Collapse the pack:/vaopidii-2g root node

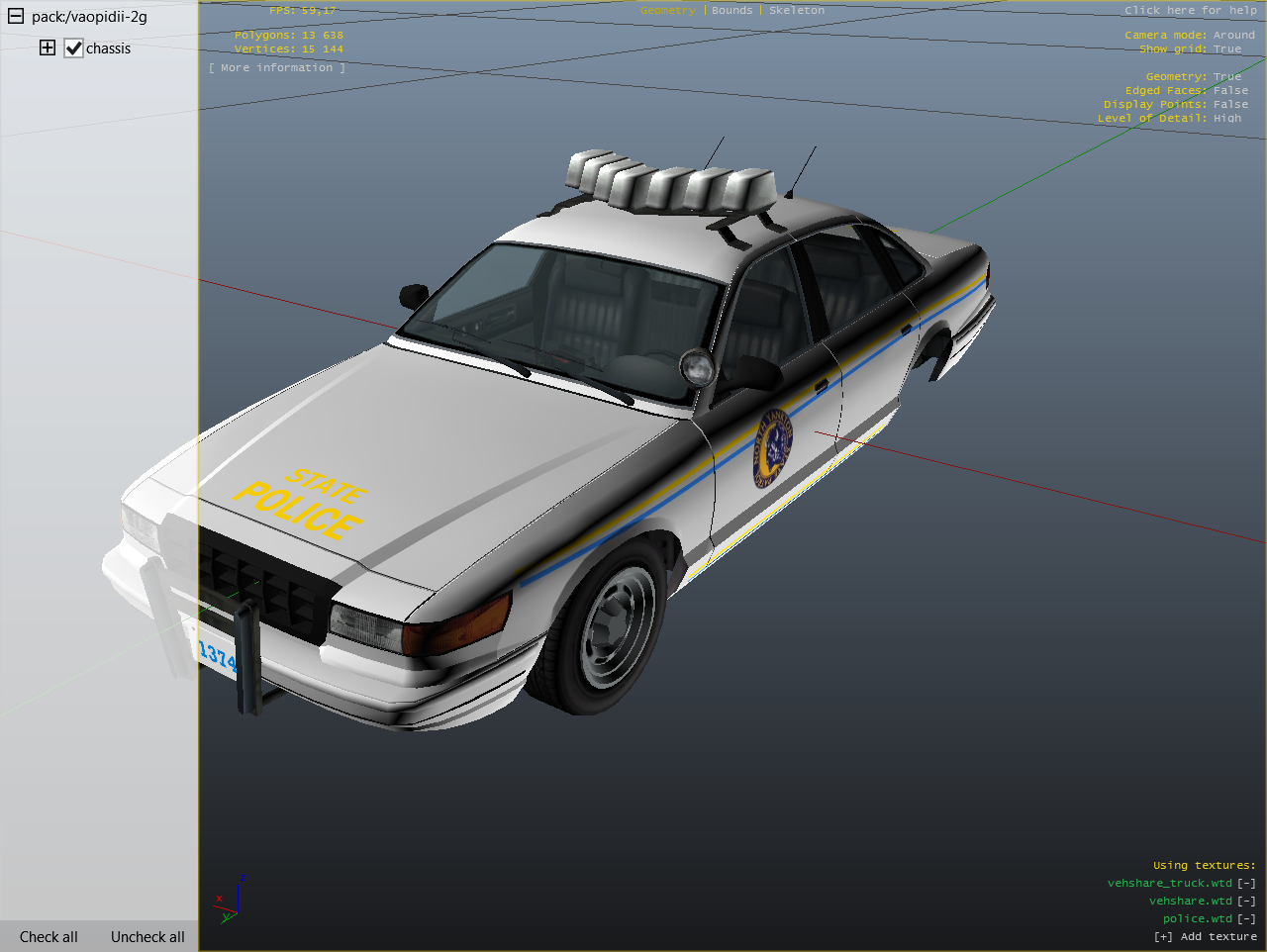click(16, 16)
